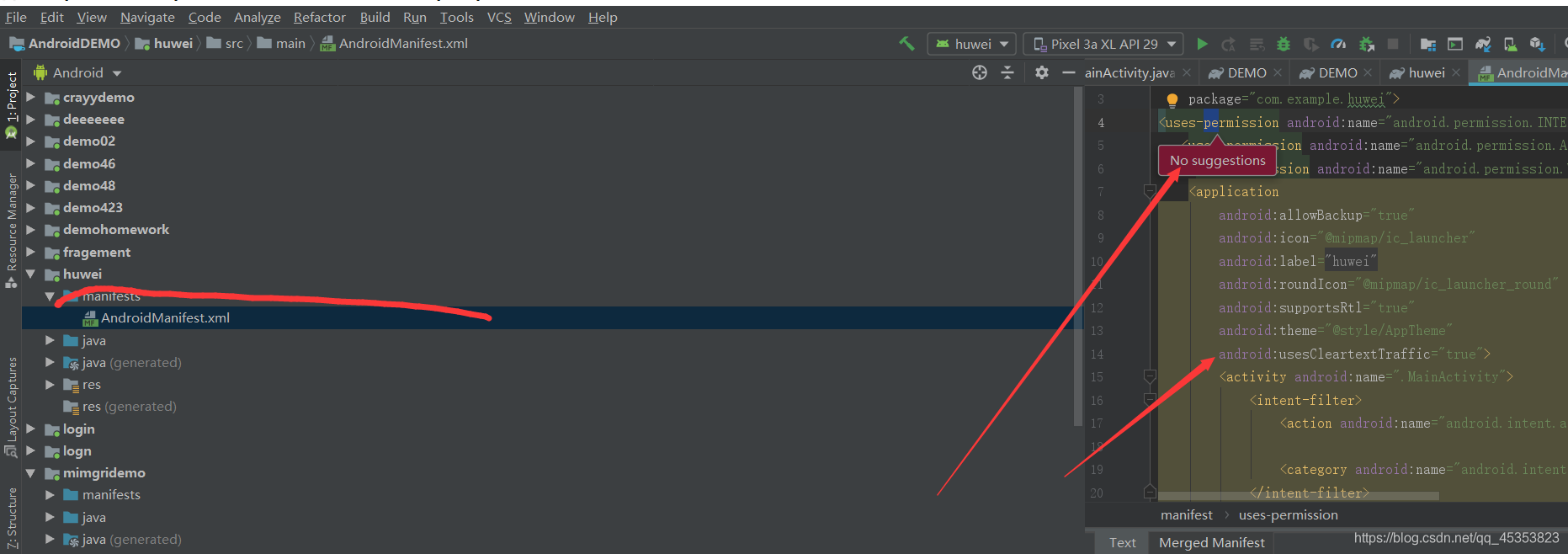The height and width of the screenshot is (554, 1568).
Task: Expand the fragement module arrow
Action: 31,252
